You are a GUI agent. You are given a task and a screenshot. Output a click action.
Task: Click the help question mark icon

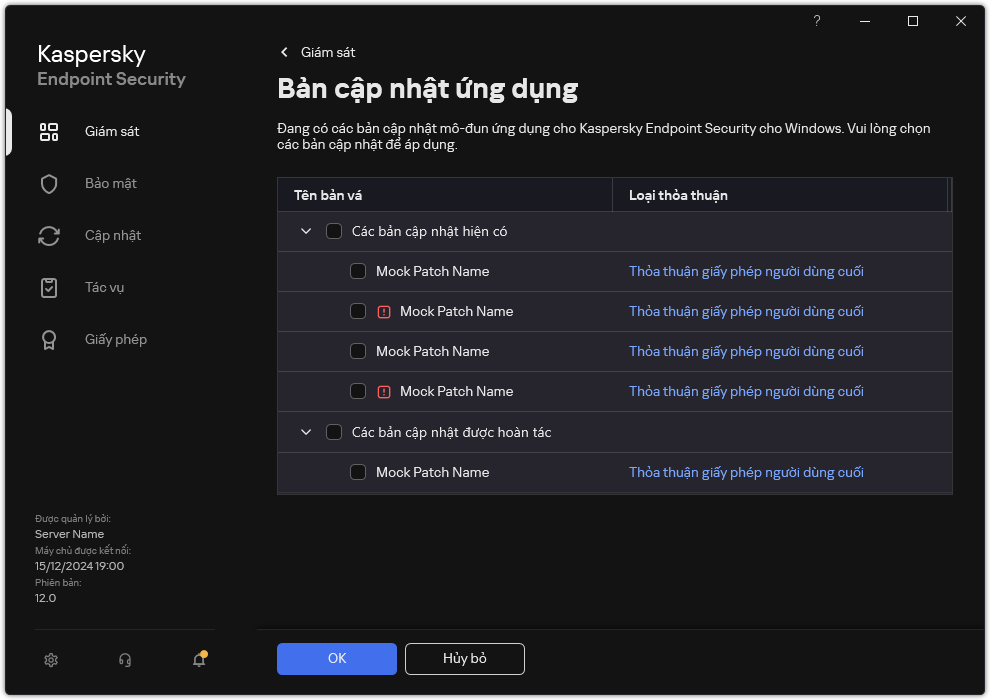(817, 21)
